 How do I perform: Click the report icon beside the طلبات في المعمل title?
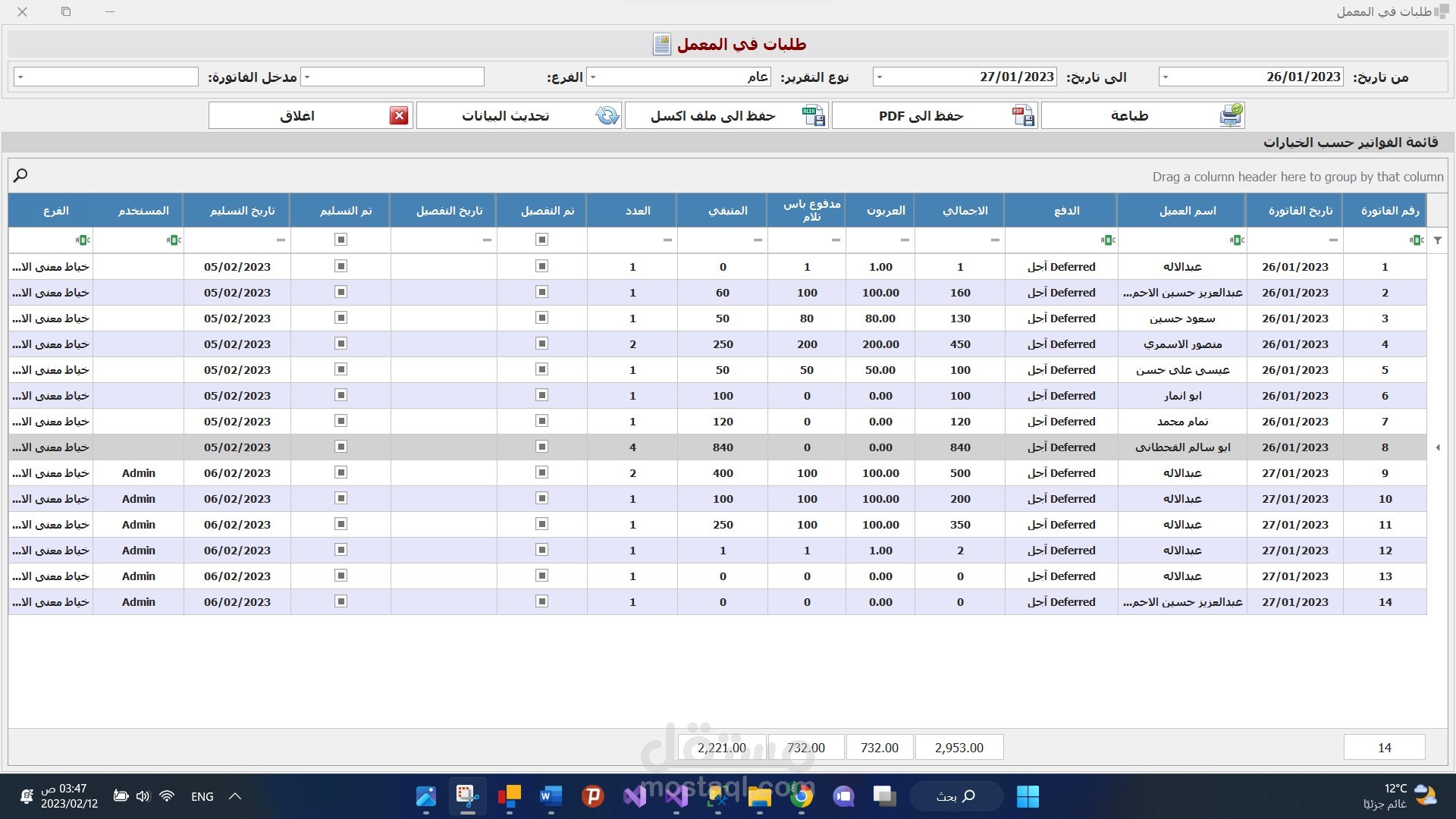(661, 45)
